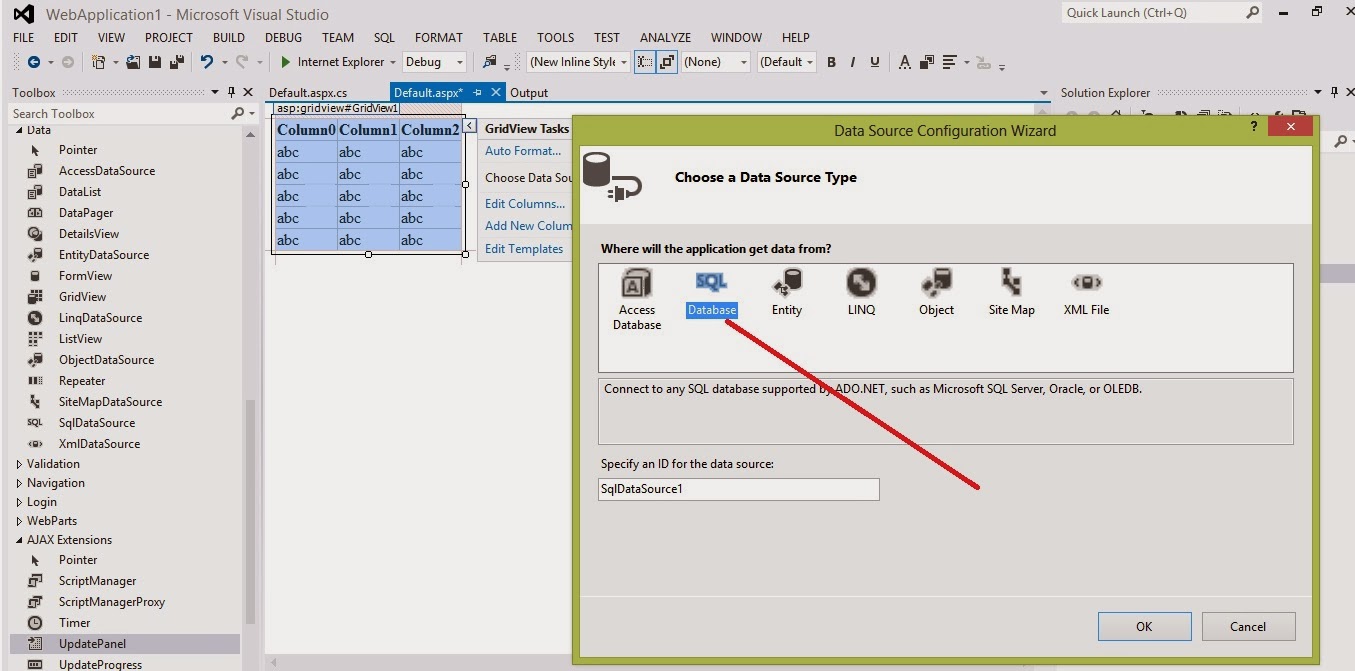Open the (None) target rule dropdown
1355x671 pixels.
715,62
